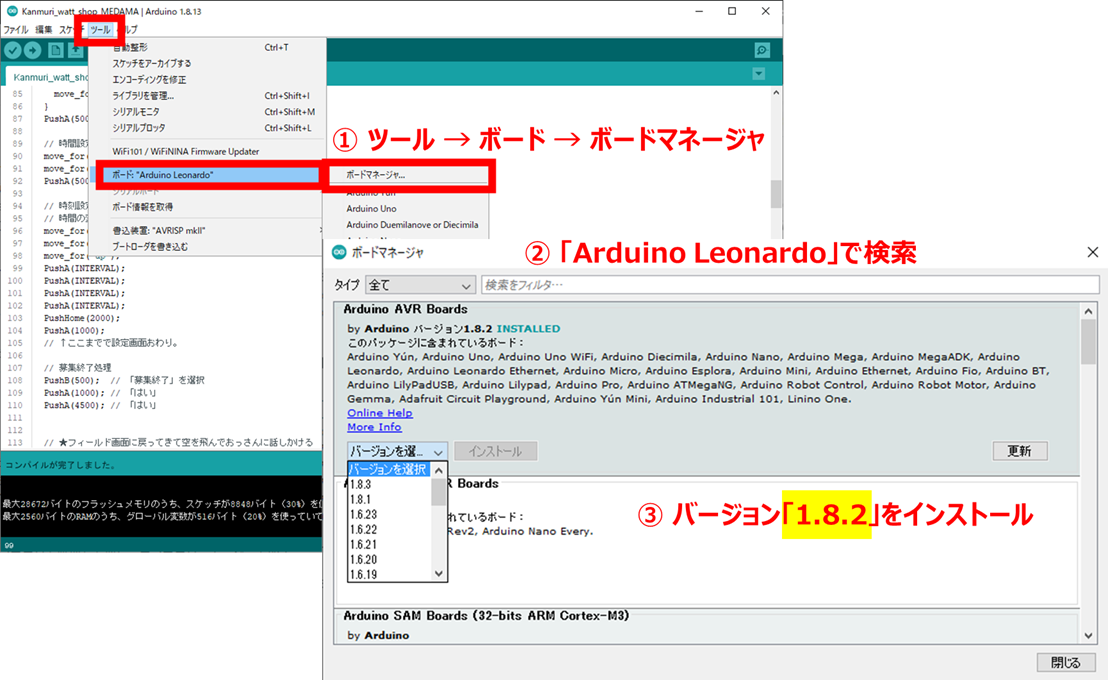
Task: Select ボード: "Arduino Leonardo" menu entry
Action: pos(207,175)
